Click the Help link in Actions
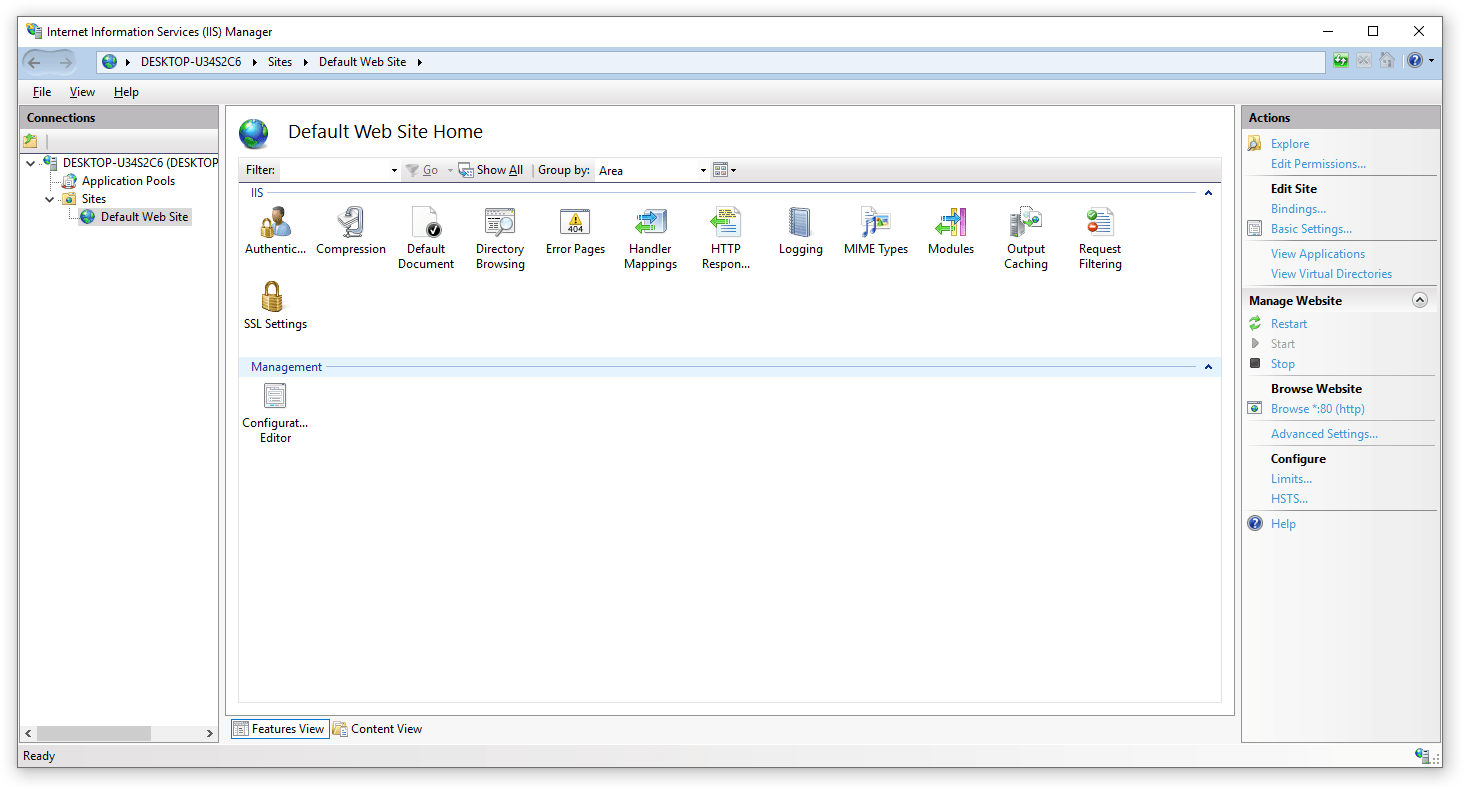The height and width of the screenshot is (790, 1464). pyautogui.click(x=1283, y=524)
